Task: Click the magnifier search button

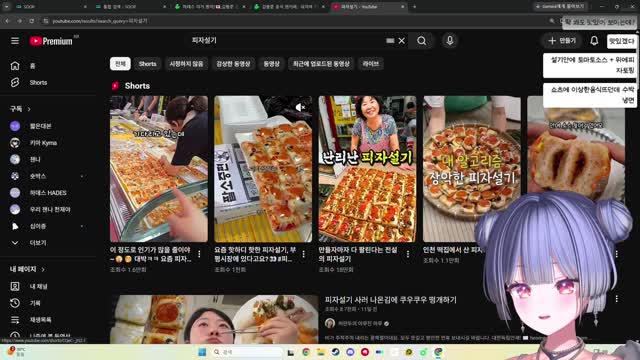Action: (x=422, y=41)
